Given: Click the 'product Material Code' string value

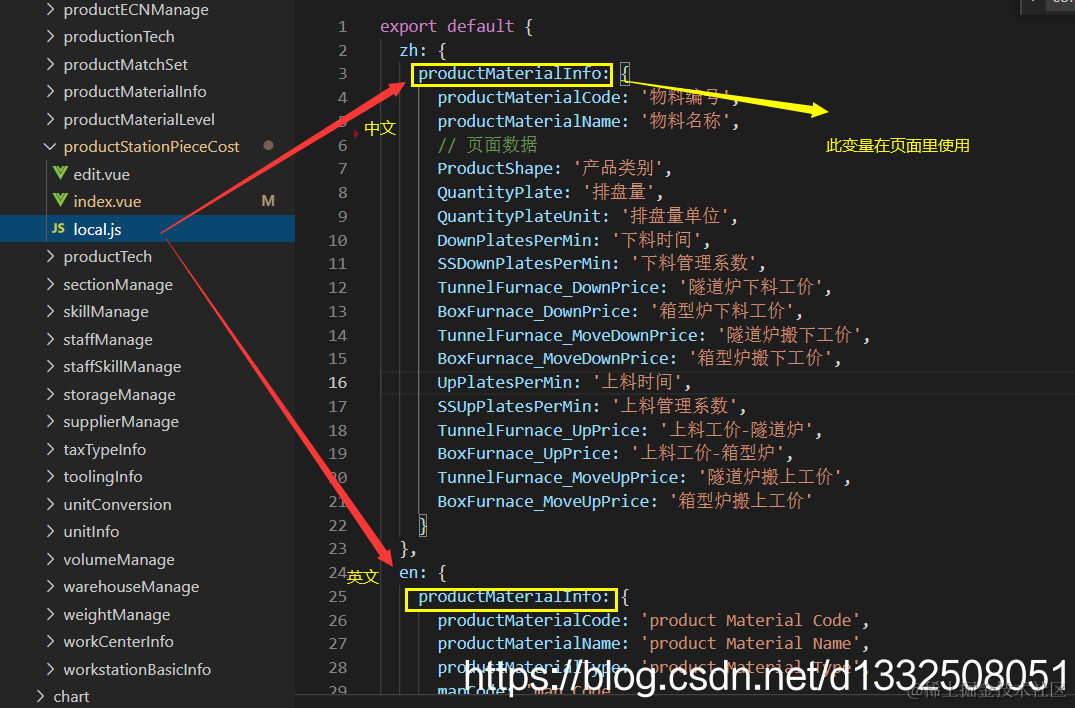Looking at the screenshot, I should [750, 620].
